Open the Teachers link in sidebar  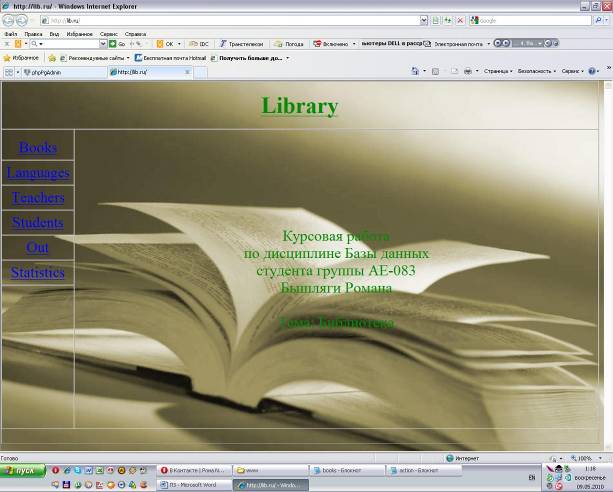38,198
